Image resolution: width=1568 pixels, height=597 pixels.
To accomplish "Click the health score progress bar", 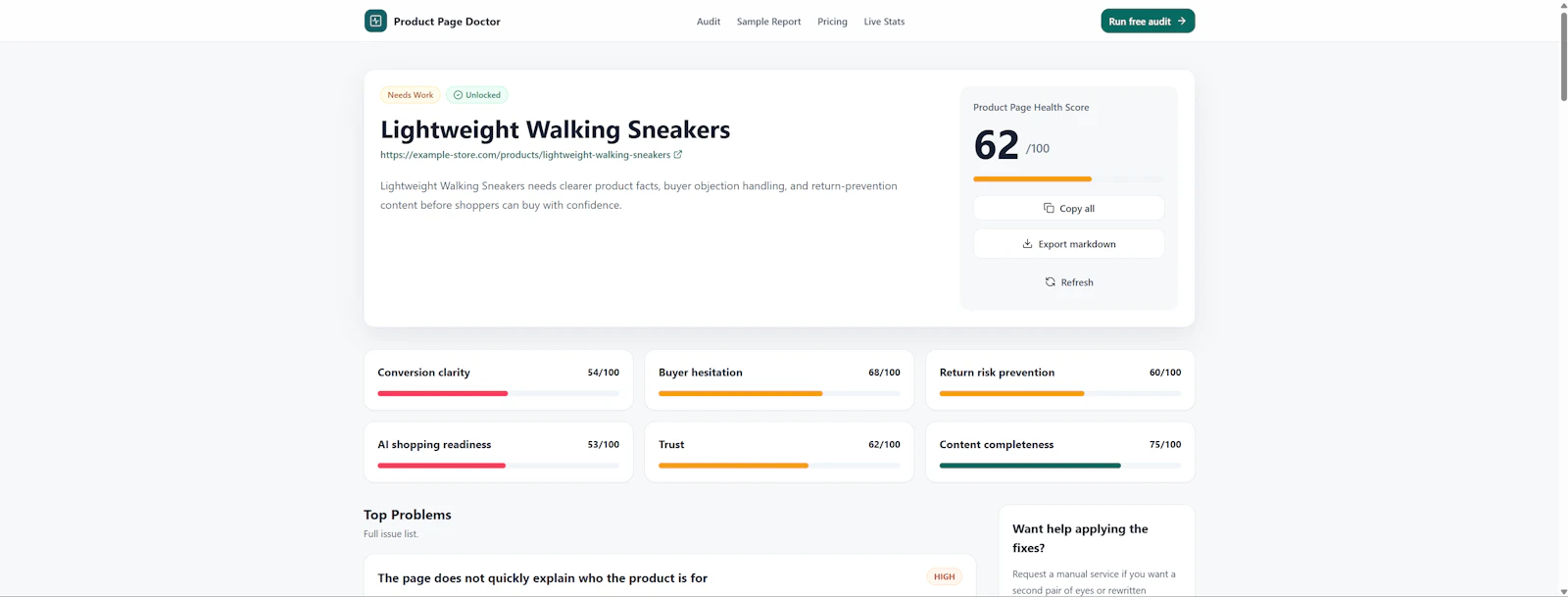I will (x=1068, y=179).
